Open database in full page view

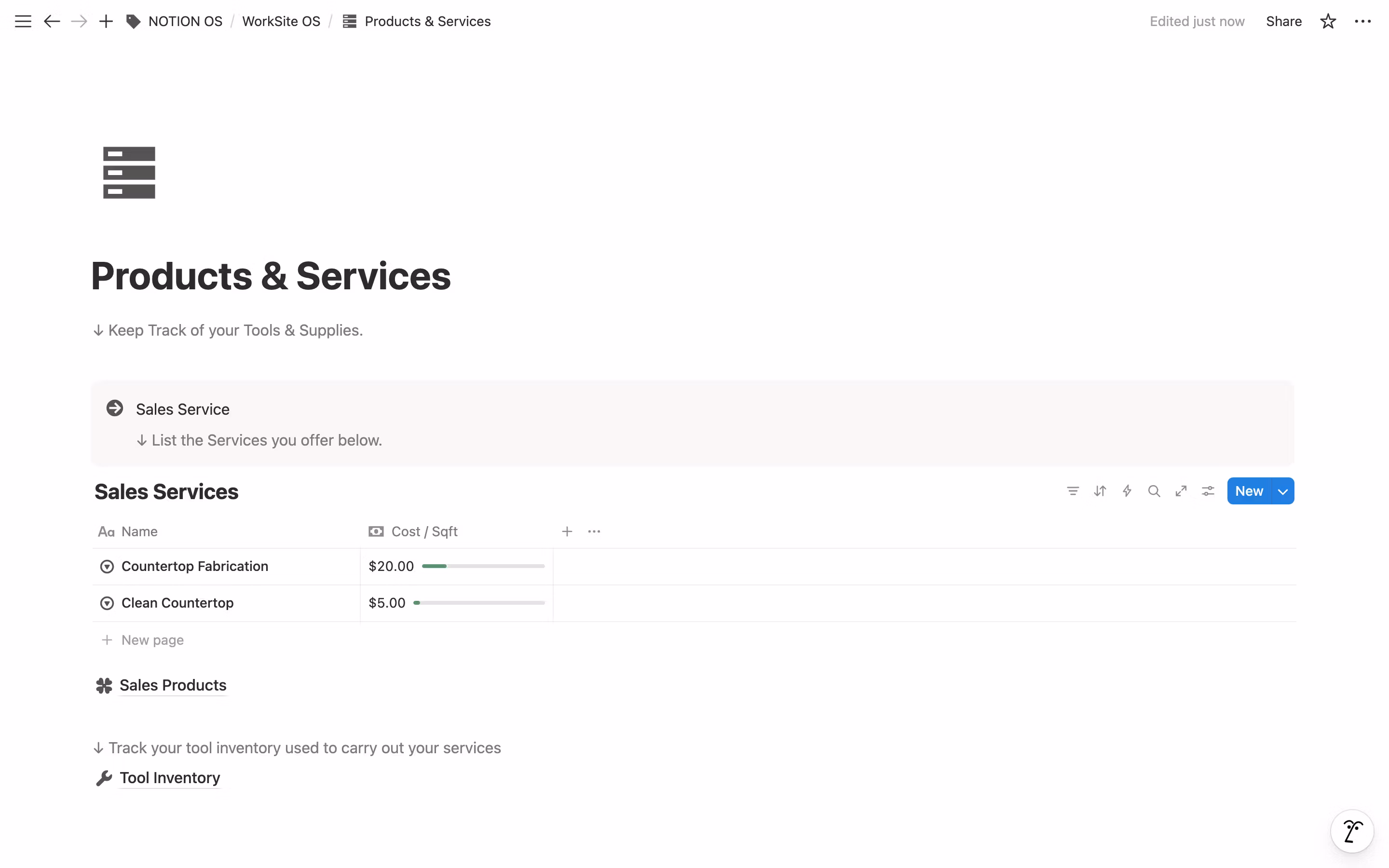[1181, 491]
